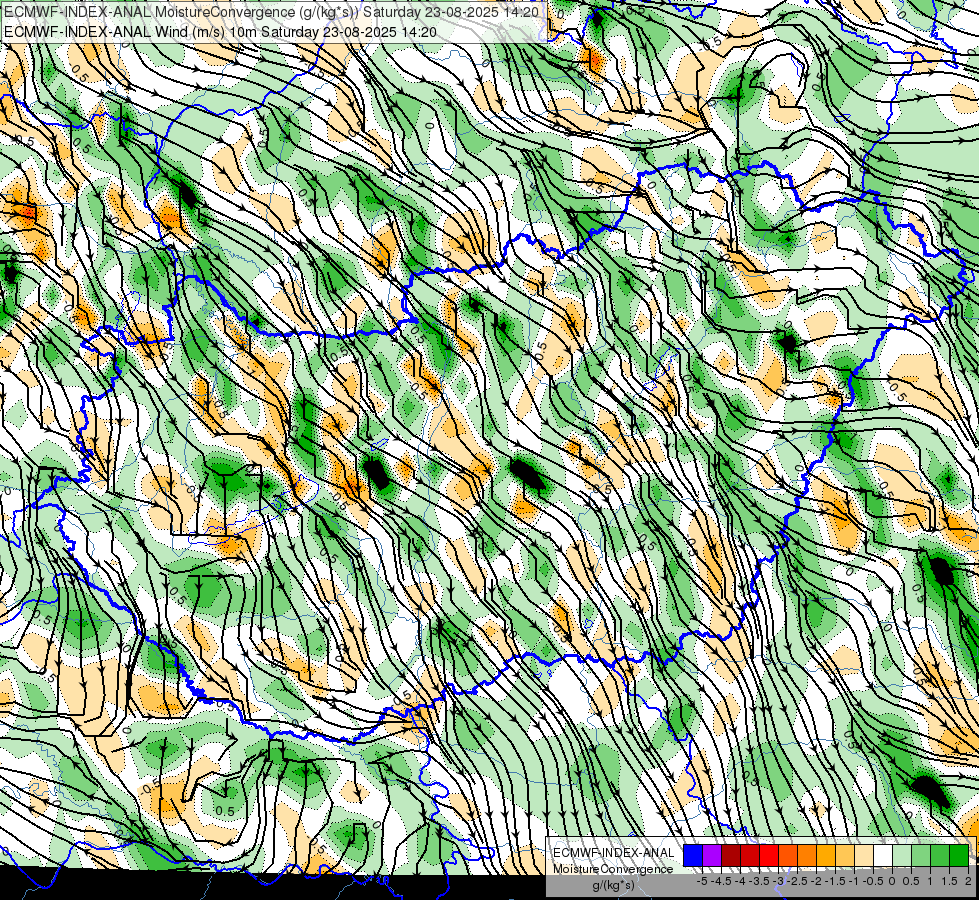Click the MoistureConvergence title line at top
This screenshot has height=900, width=979.
coord(271,12)
